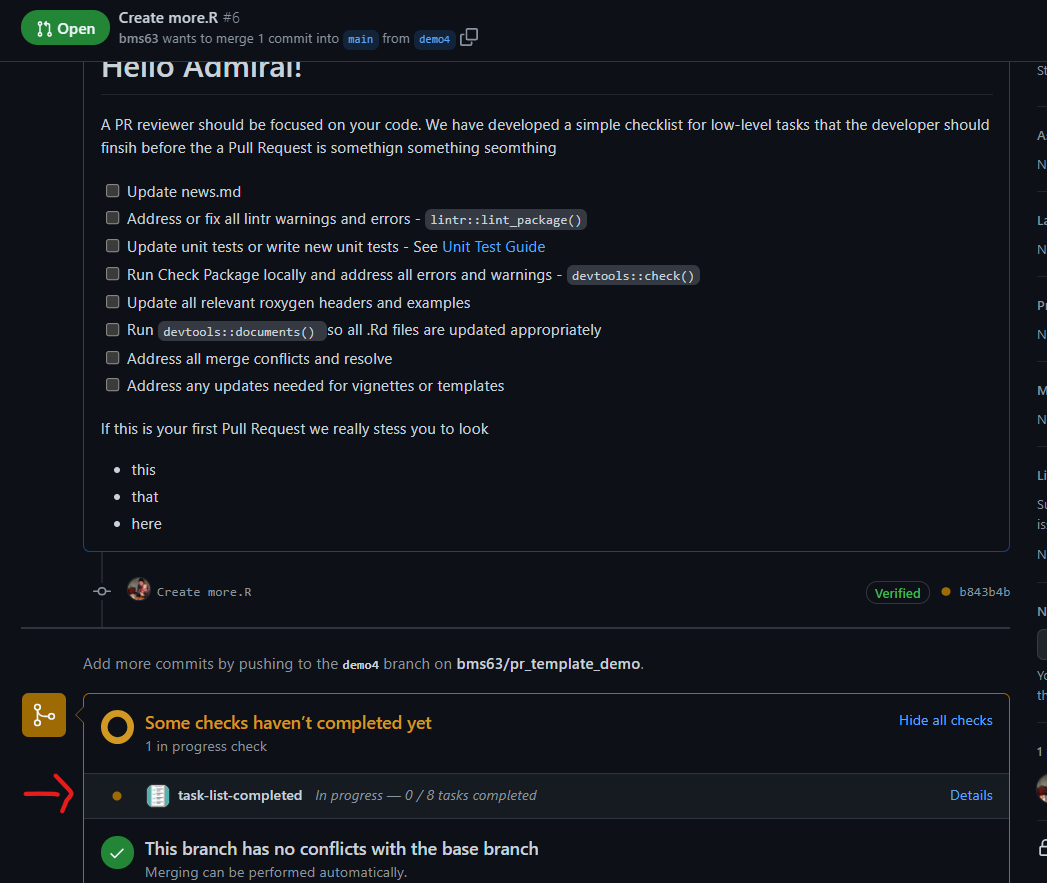Open the bms63/pr_template_demo repository link

pos(548,663)
